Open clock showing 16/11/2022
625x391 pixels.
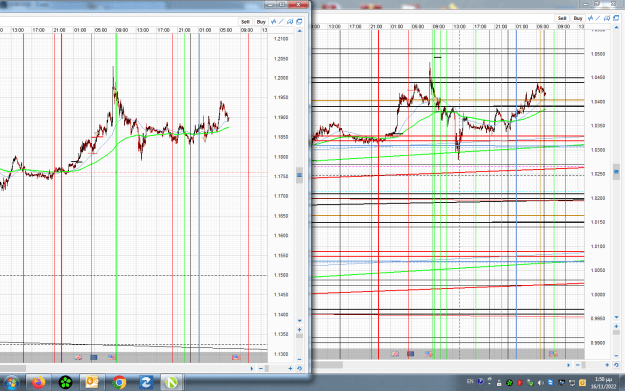pyautogui.click(x=603, y=383)
